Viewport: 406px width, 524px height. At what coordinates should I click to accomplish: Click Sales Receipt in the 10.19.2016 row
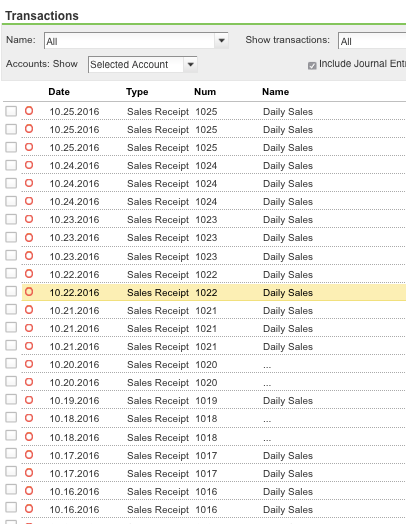pyautogui.click(x=158, y=401)
